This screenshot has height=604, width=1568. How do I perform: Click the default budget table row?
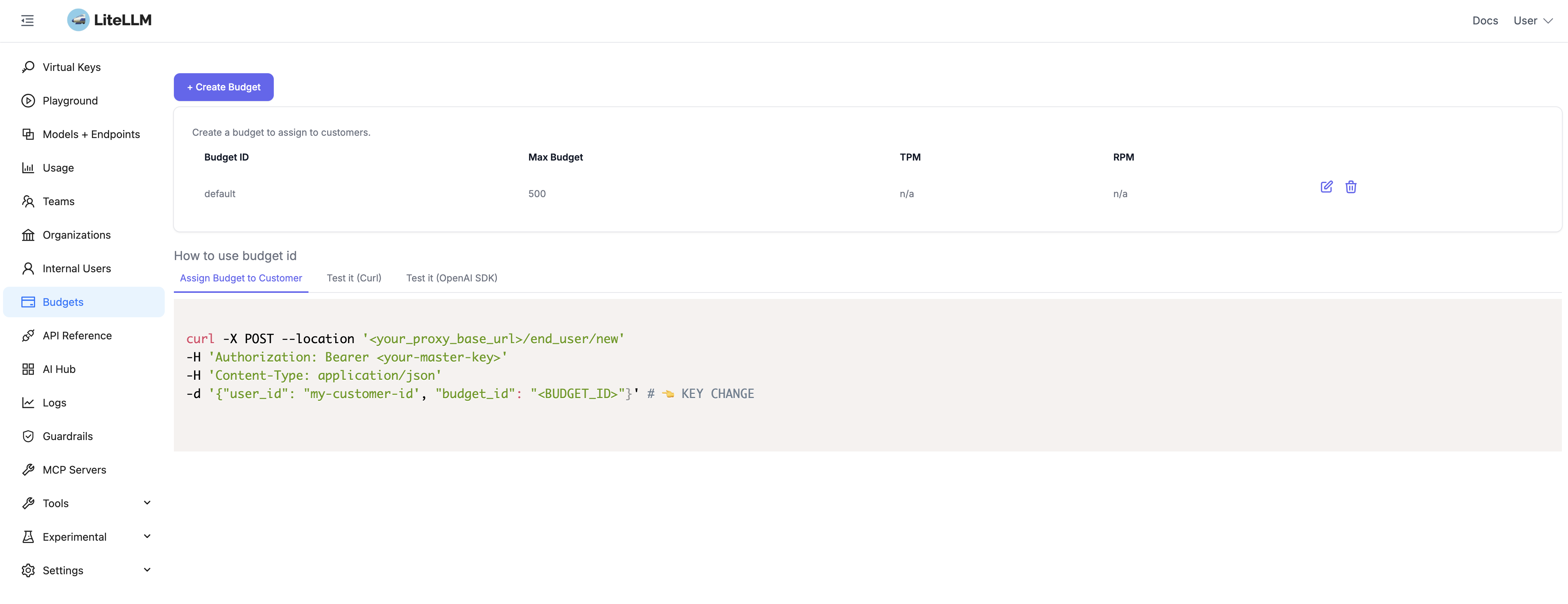[548, 194]
